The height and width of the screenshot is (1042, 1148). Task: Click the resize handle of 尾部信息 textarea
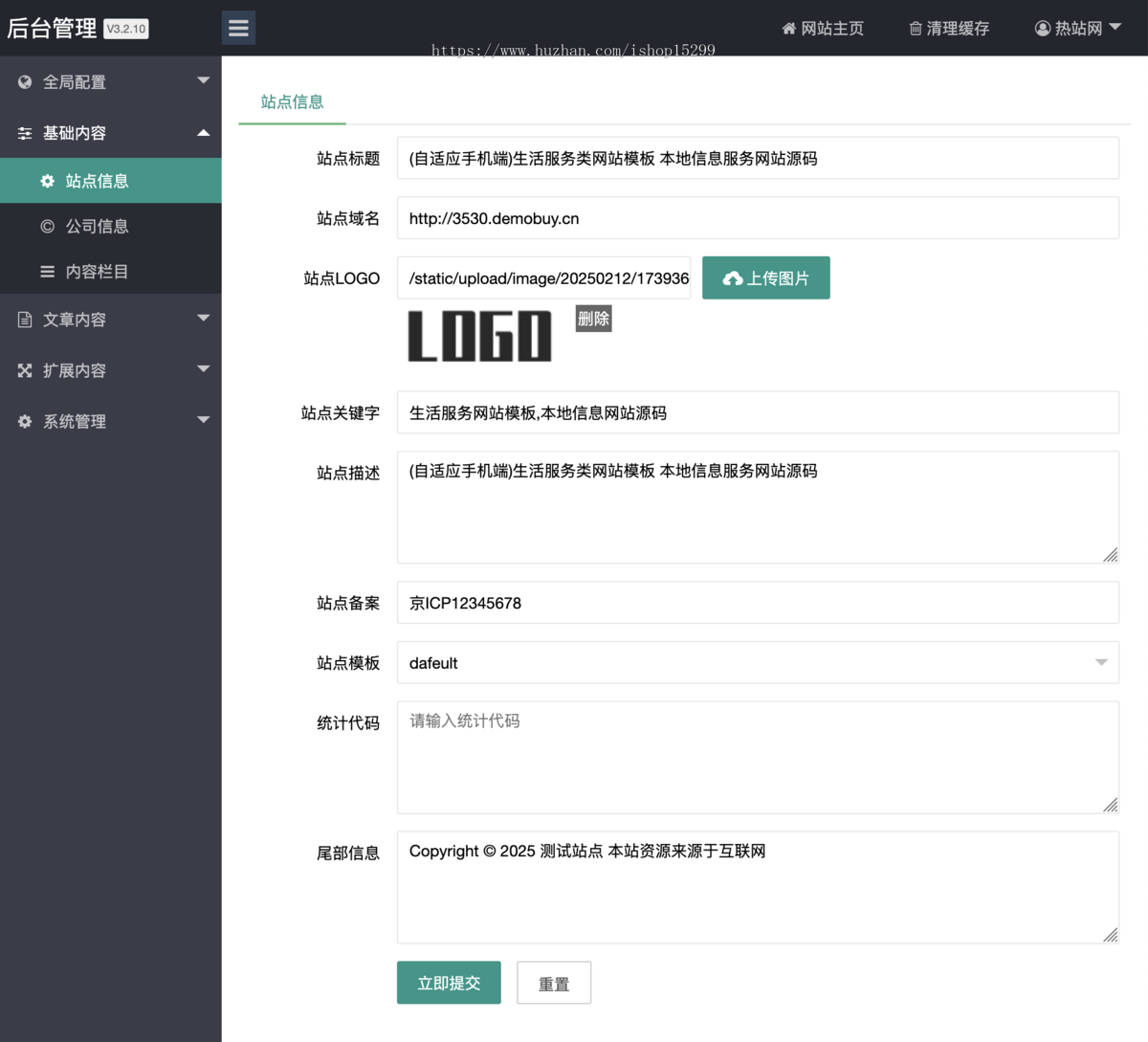(x=1110, y=935)
